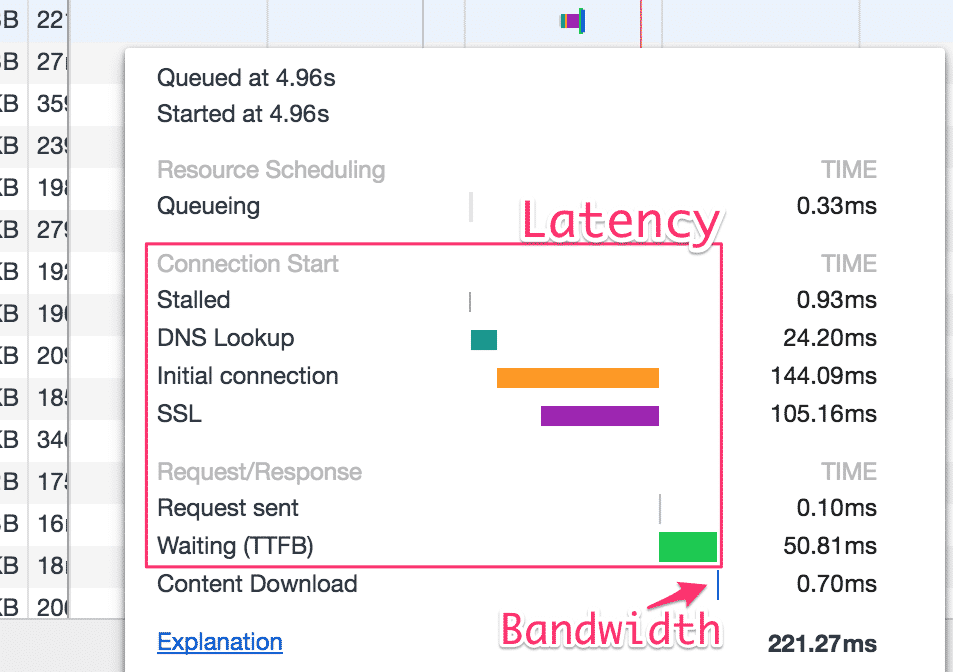The height and width of the screenshot is (672, 953).
Task: Click the red vertical timeline marker line
Action: 640,22
